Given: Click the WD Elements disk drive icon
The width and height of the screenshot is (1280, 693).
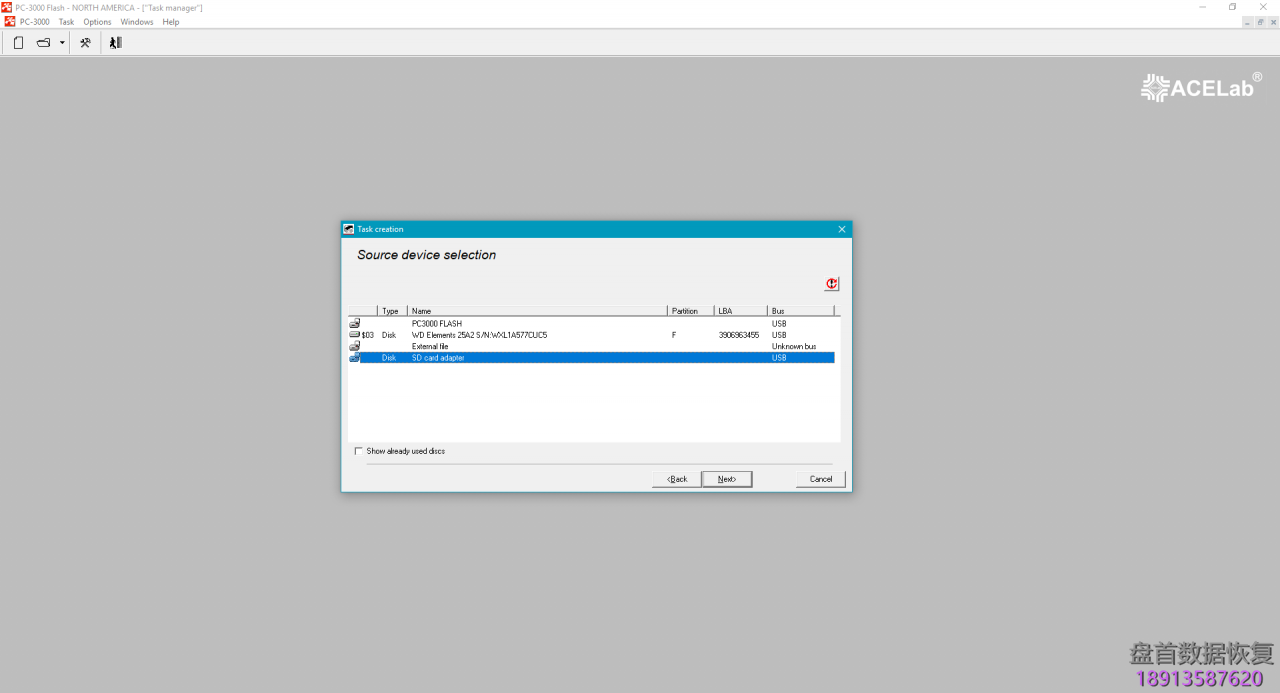Looking at the screenshot, I should (354, 335).
